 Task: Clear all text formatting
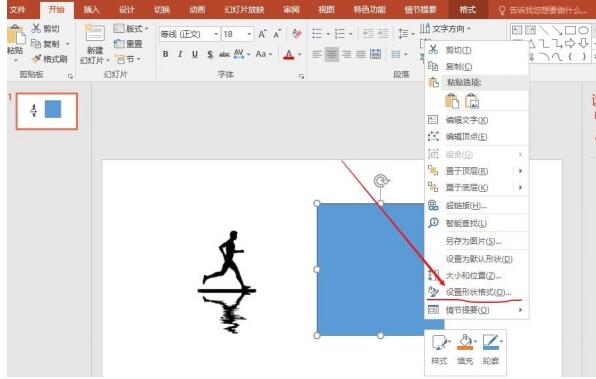coord(297,34)
